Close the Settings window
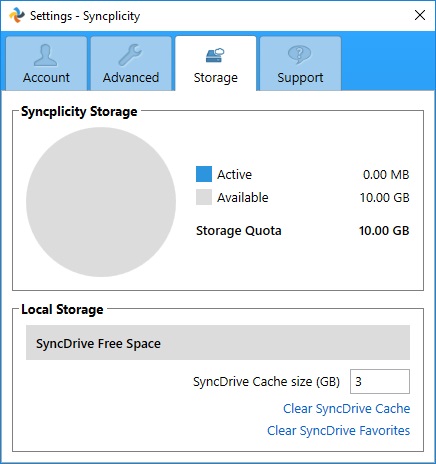436x464 pixels. coord(420,15)
